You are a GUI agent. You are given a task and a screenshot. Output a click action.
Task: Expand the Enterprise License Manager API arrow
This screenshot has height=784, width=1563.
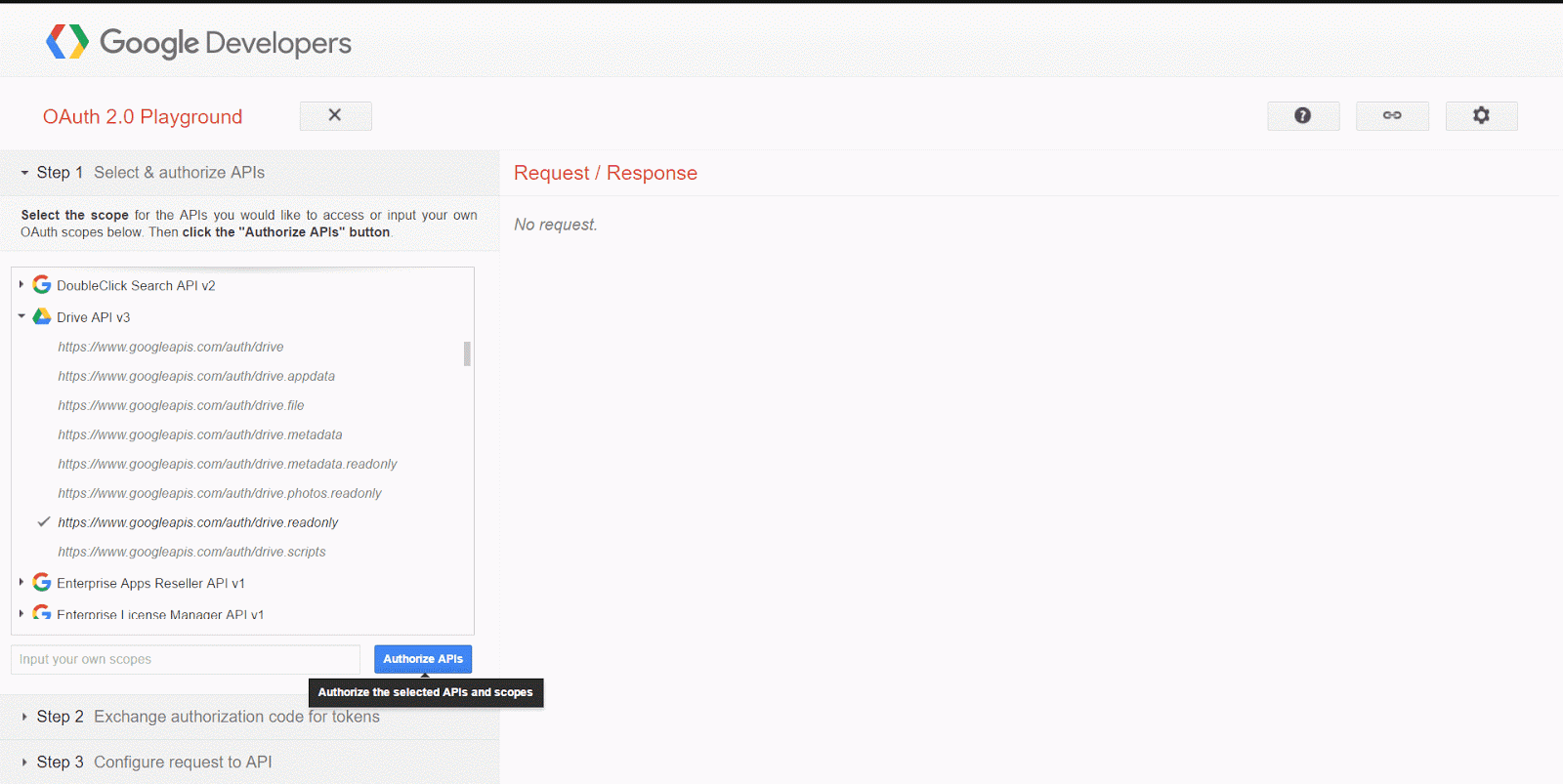click(21, 613)
